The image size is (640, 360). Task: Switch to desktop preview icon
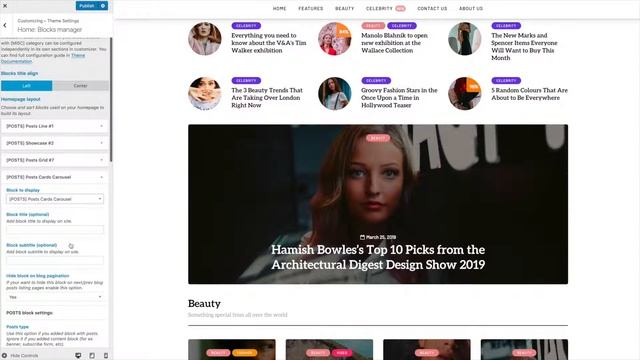pos(78,356)
